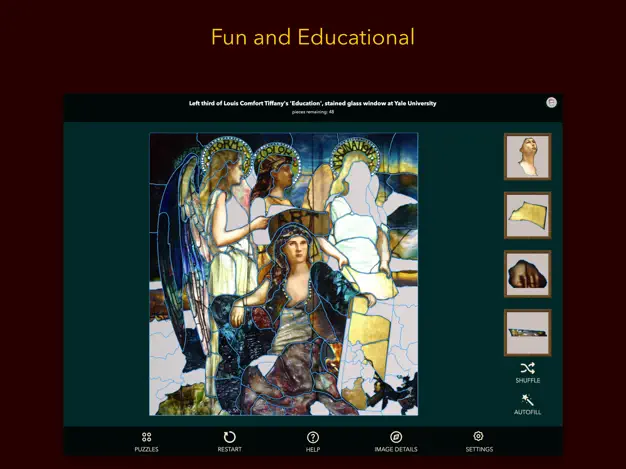This screenshot has width=626, height=469.
Task: Open Image Details compass icon
Action: [x=396, y=437]
